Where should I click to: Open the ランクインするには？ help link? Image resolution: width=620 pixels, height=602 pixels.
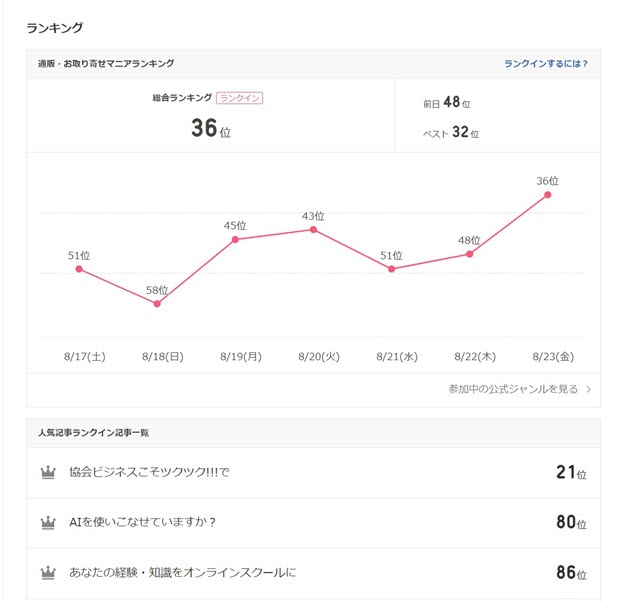pos(546,64)
